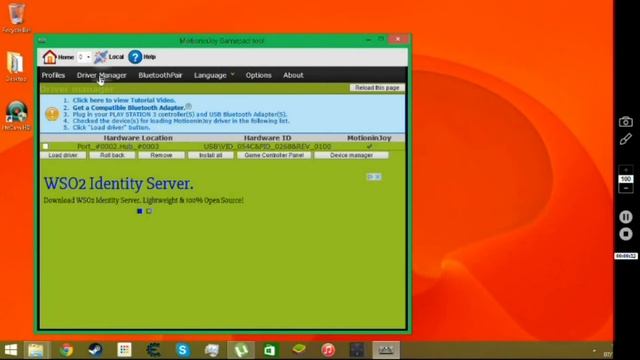The height and width of the screenshot is (360, 640).
Task: Click the MotioninJoy taskbar button
Action: coord(386,350)
